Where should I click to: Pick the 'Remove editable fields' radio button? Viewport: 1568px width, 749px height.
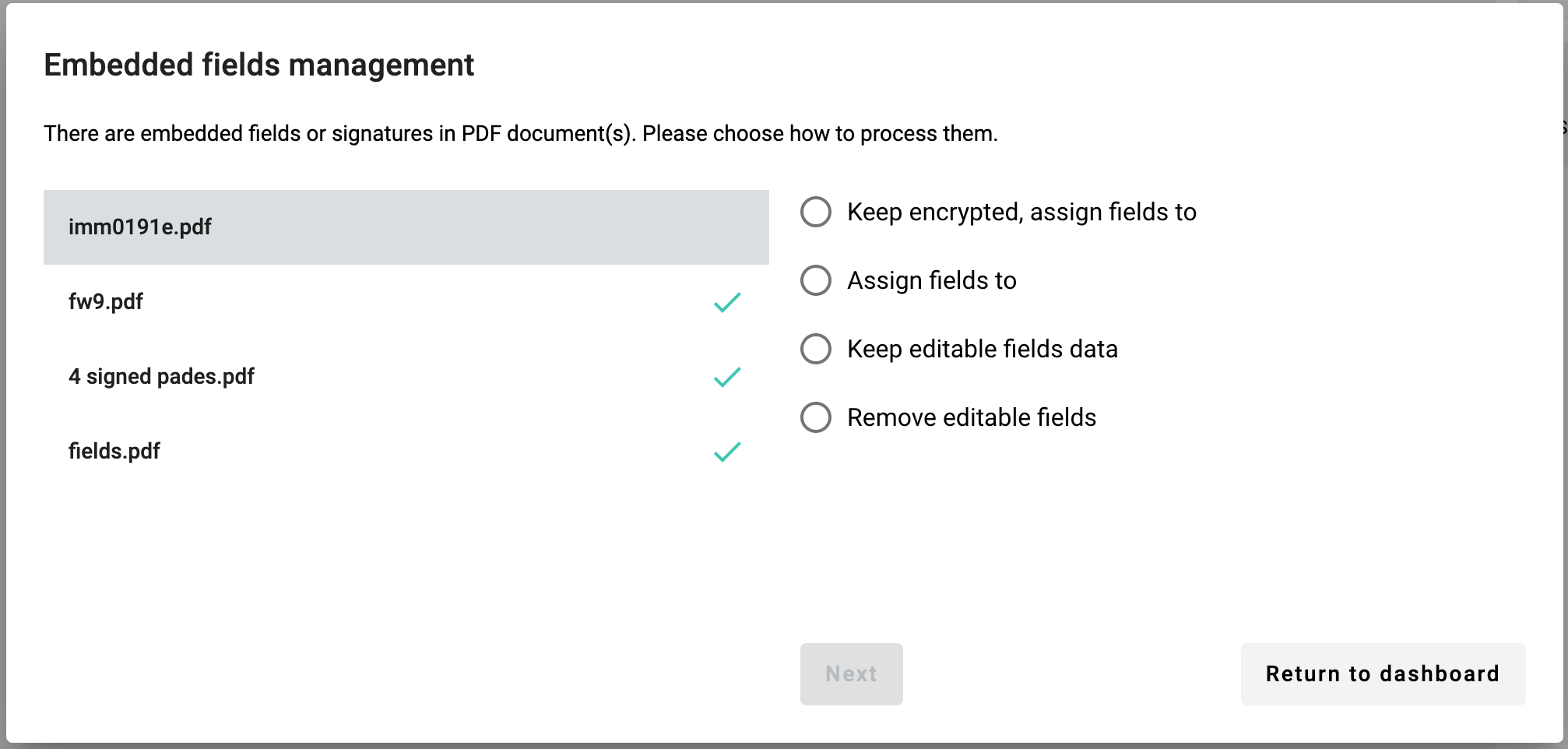[816, 417]
